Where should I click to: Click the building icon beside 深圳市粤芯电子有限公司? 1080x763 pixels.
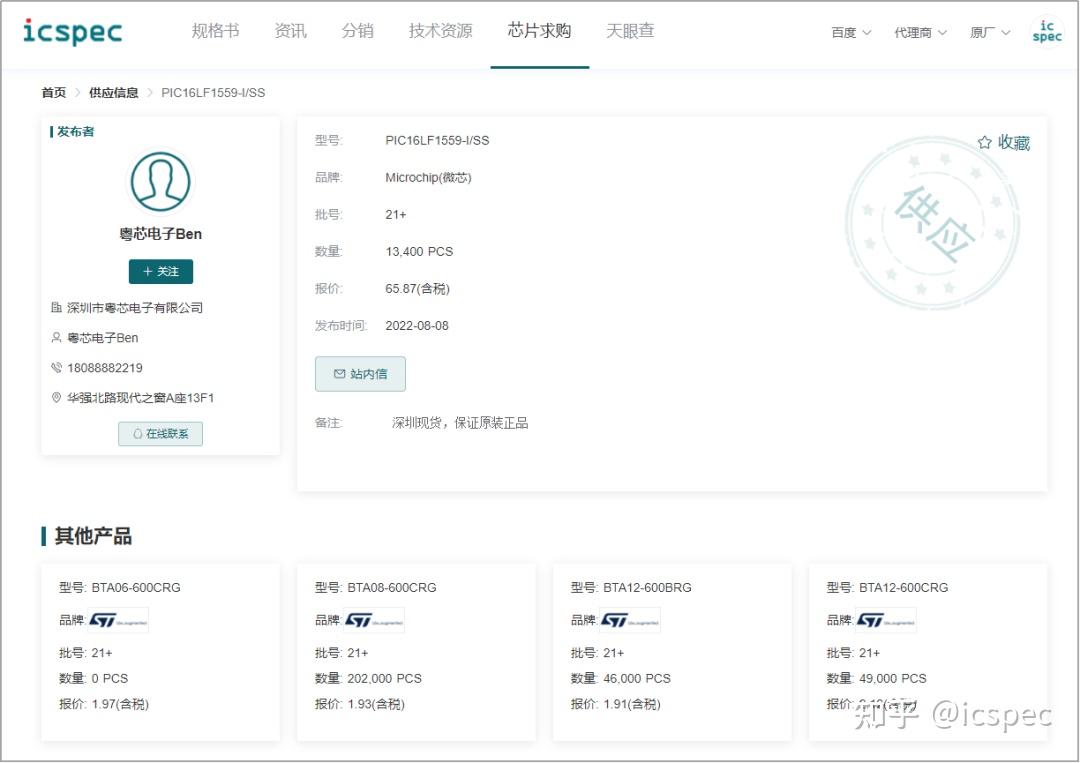(x=58, y=307)
